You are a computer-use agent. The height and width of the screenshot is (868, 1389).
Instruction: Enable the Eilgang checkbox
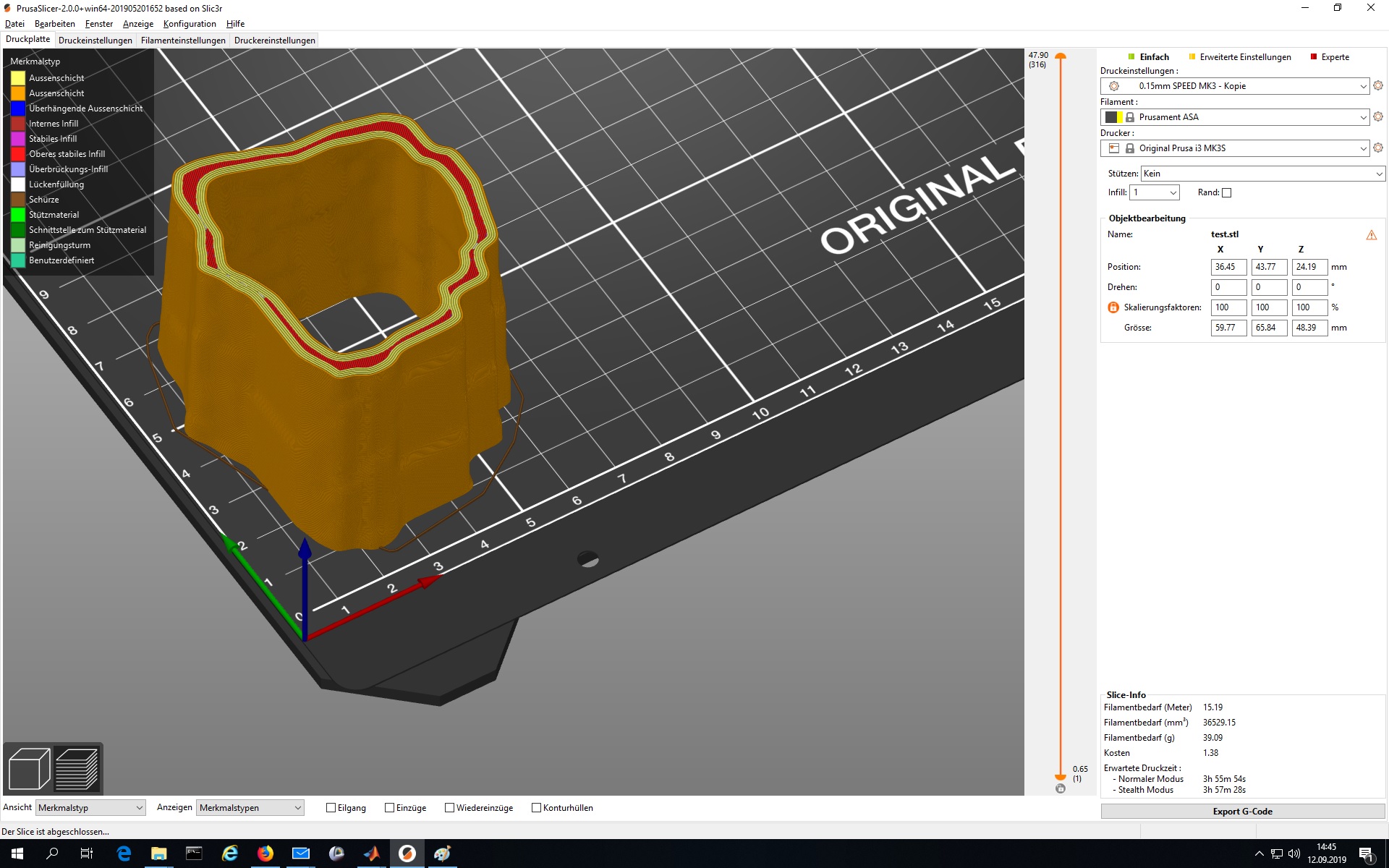[x=331, y=808]
